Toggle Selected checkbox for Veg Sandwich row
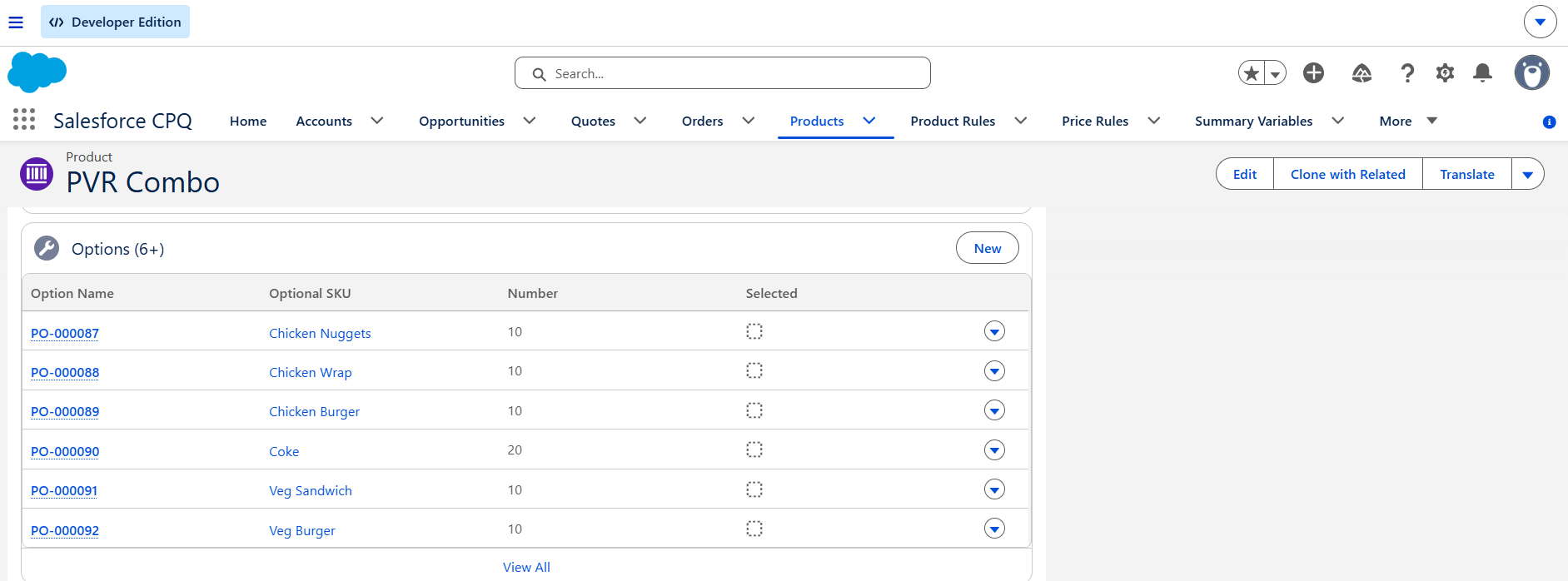The image size is (1568, 581). tap(754, 489)
